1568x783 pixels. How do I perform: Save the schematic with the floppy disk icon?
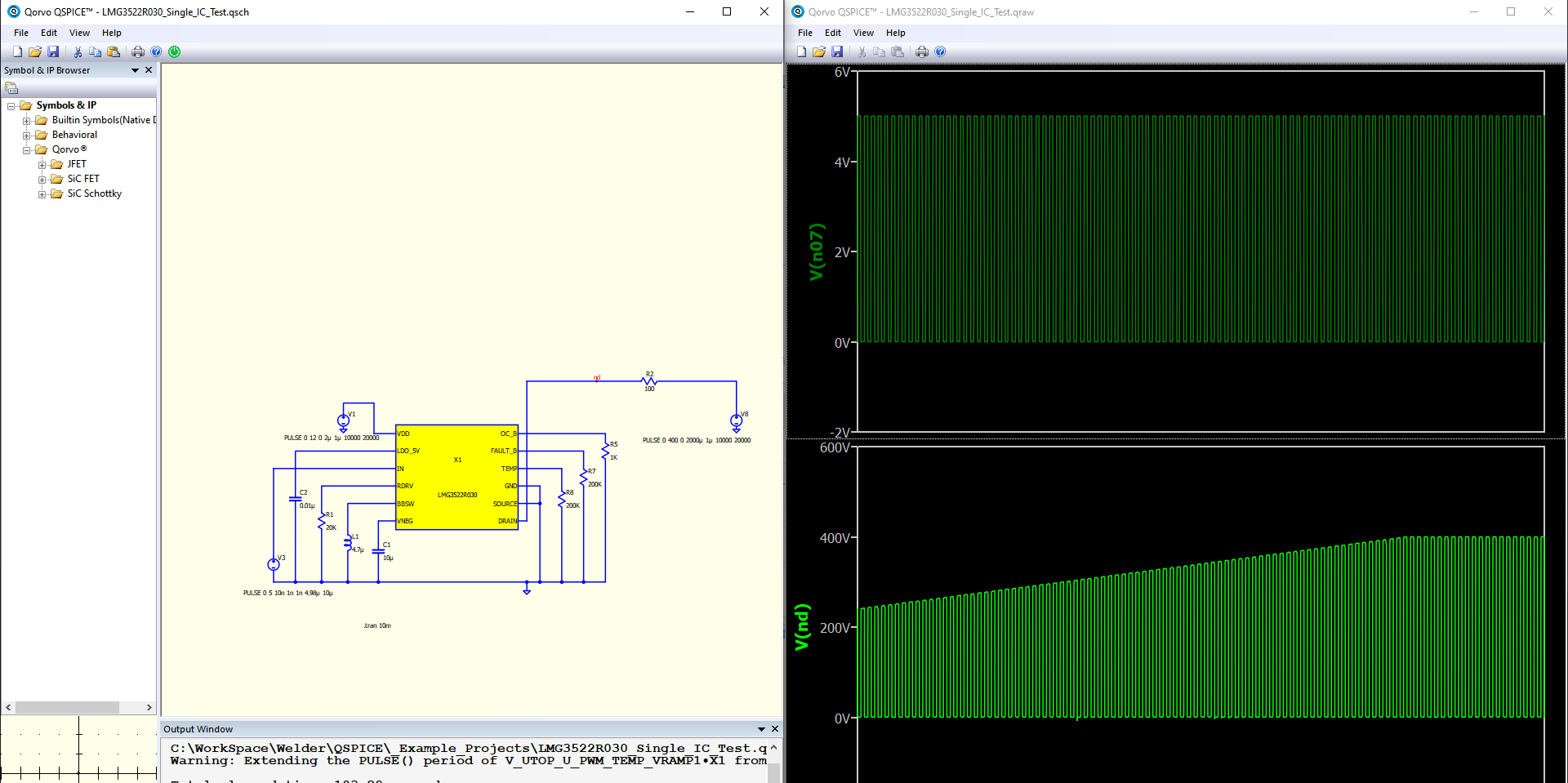pyautogui.click(x=53, y=51)
